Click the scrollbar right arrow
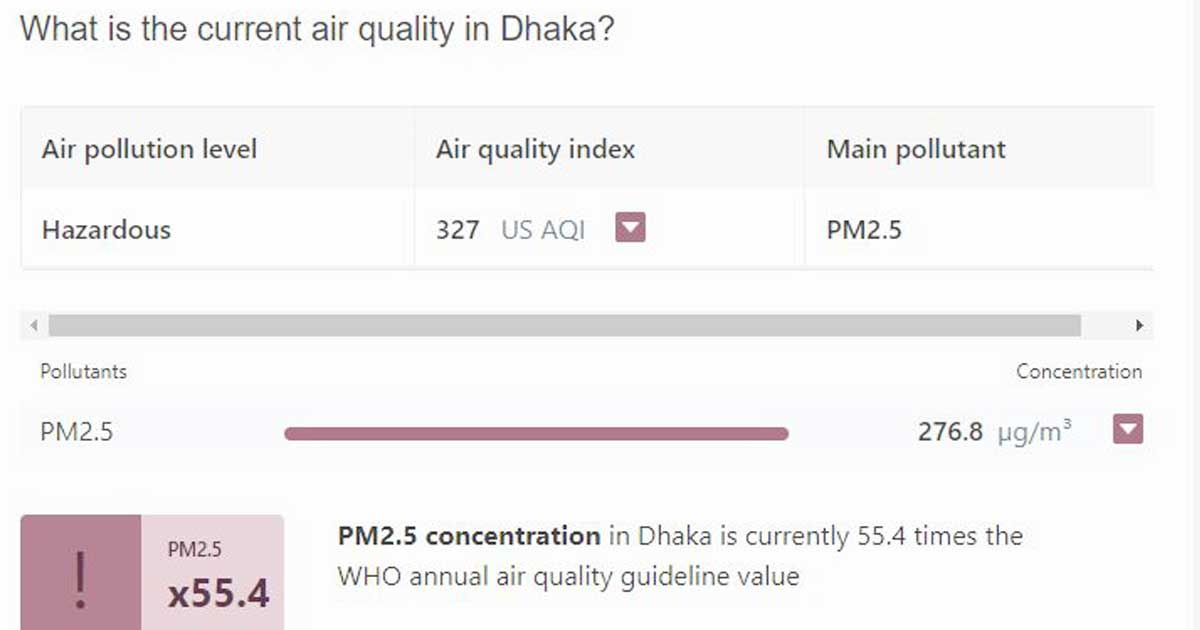 1139,326
